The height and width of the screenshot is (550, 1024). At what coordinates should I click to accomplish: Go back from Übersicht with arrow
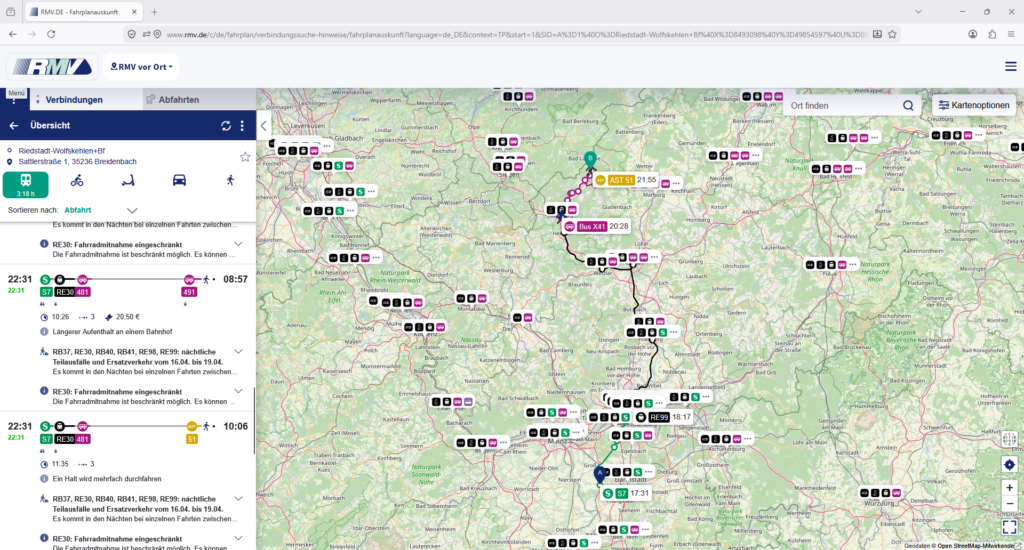(x=14, y=125)
